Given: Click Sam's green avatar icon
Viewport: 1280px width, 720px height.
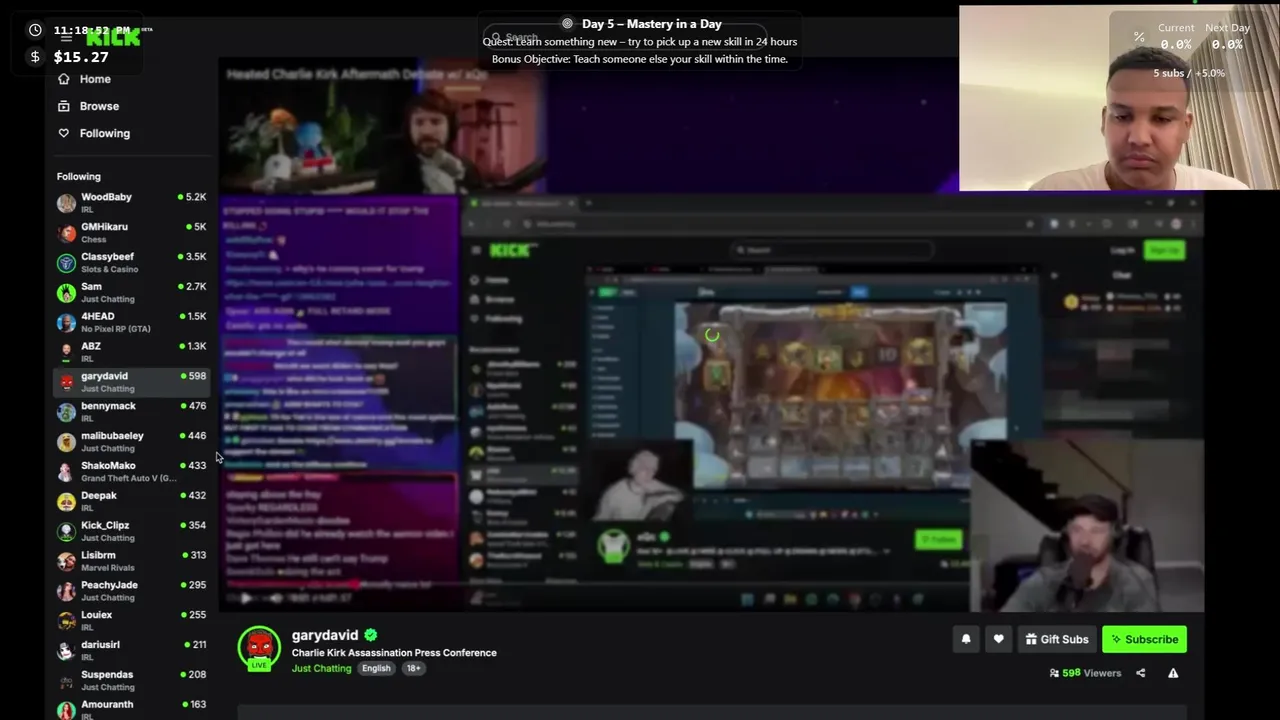Looking at the screenshot, I should (66, 293).
